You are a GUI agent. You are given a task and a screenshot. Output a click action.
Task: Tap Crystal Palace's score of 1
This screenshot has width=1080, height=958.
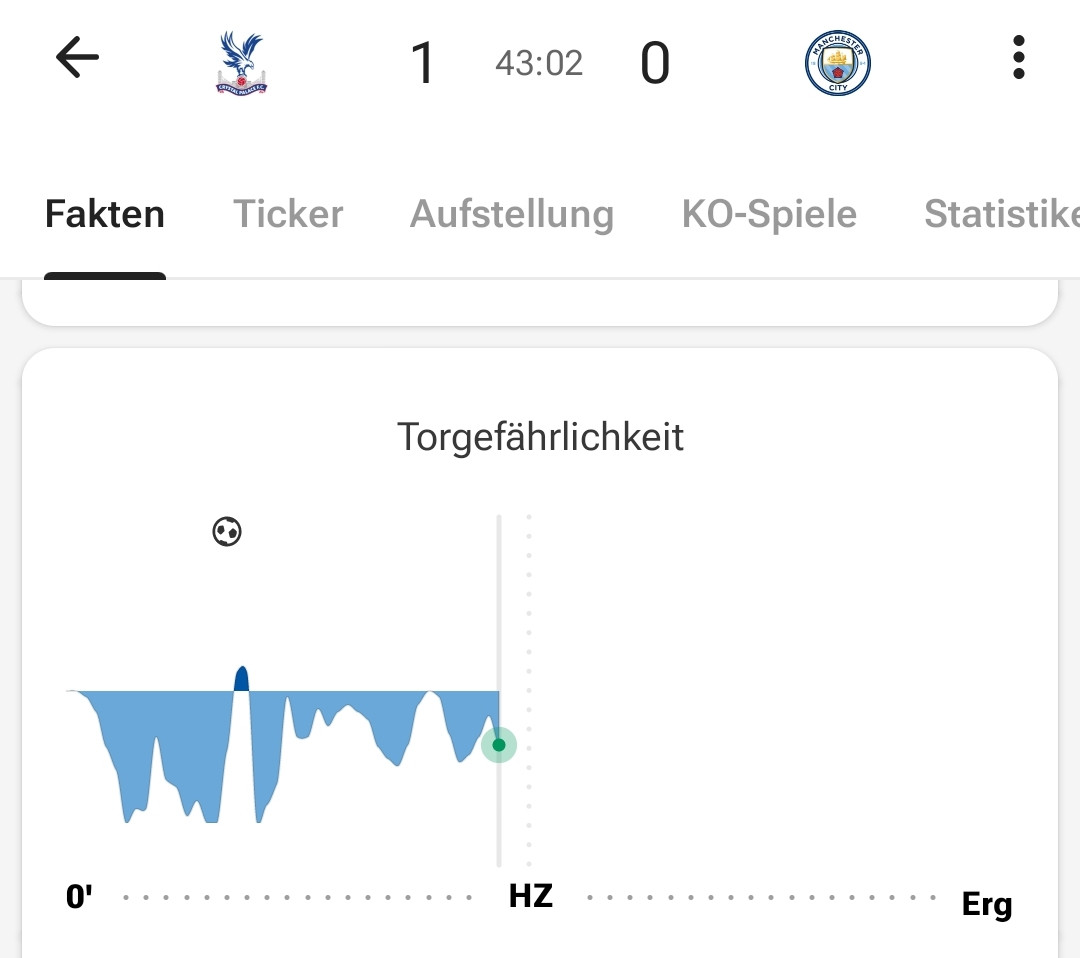pyautogui.click(x=423, y=63)
